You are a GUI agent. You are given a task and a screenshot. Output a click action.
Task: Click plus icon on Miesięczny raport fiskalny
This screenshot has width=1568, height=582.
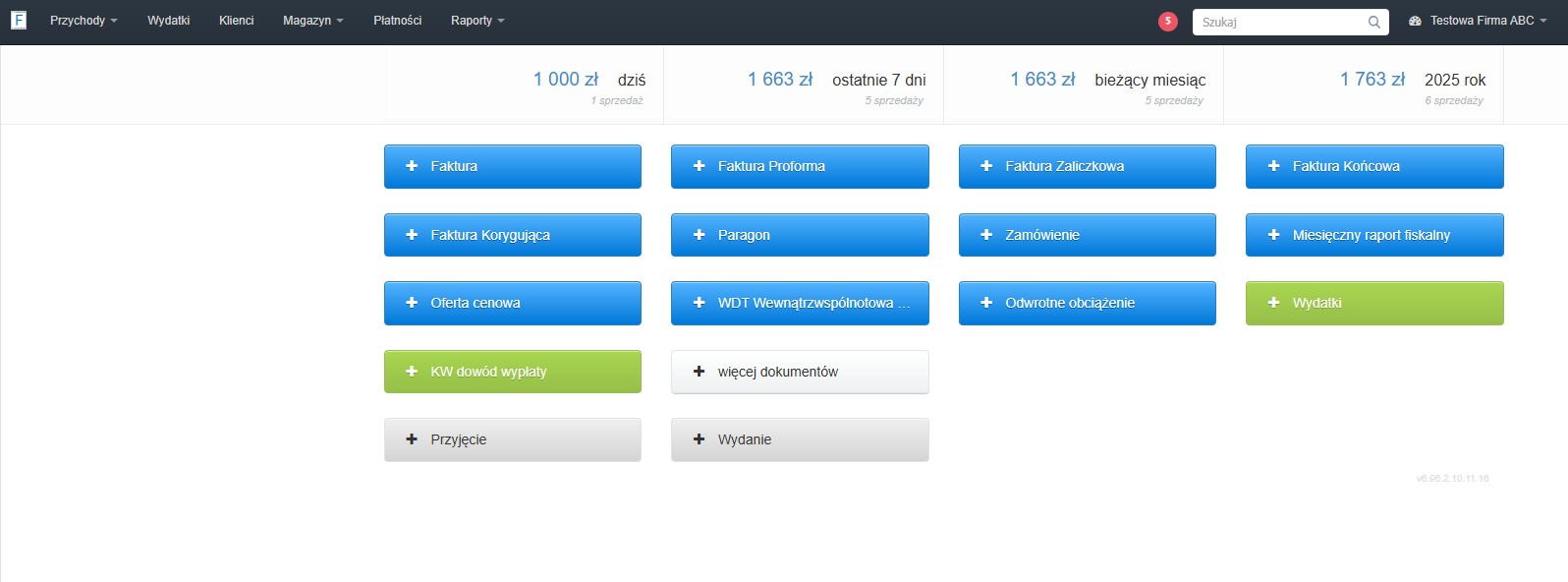coord(1274,235)
